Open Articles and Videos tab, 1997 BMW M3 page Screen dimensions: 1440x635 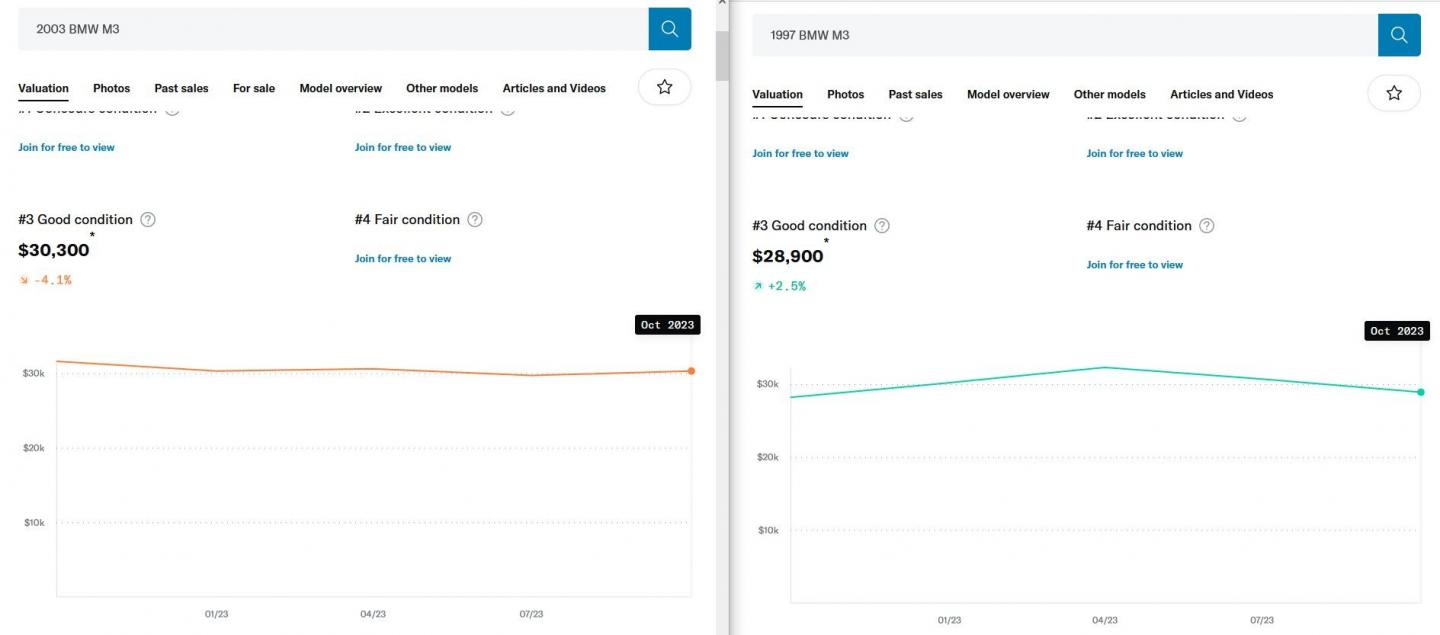click(1222, 94)
